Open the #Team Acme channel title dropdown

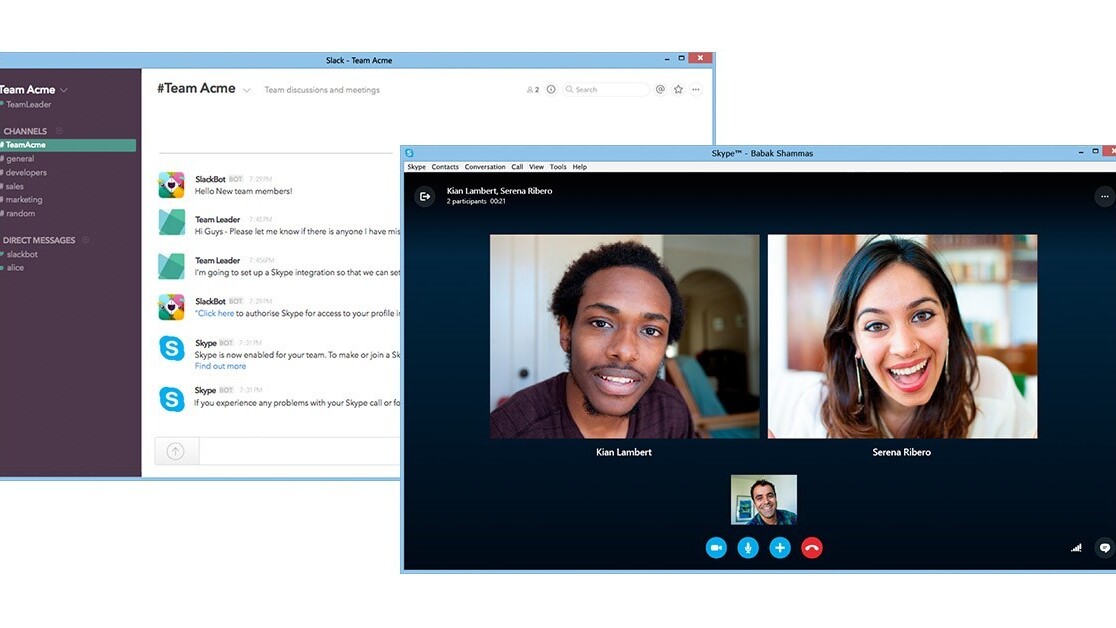247,90
